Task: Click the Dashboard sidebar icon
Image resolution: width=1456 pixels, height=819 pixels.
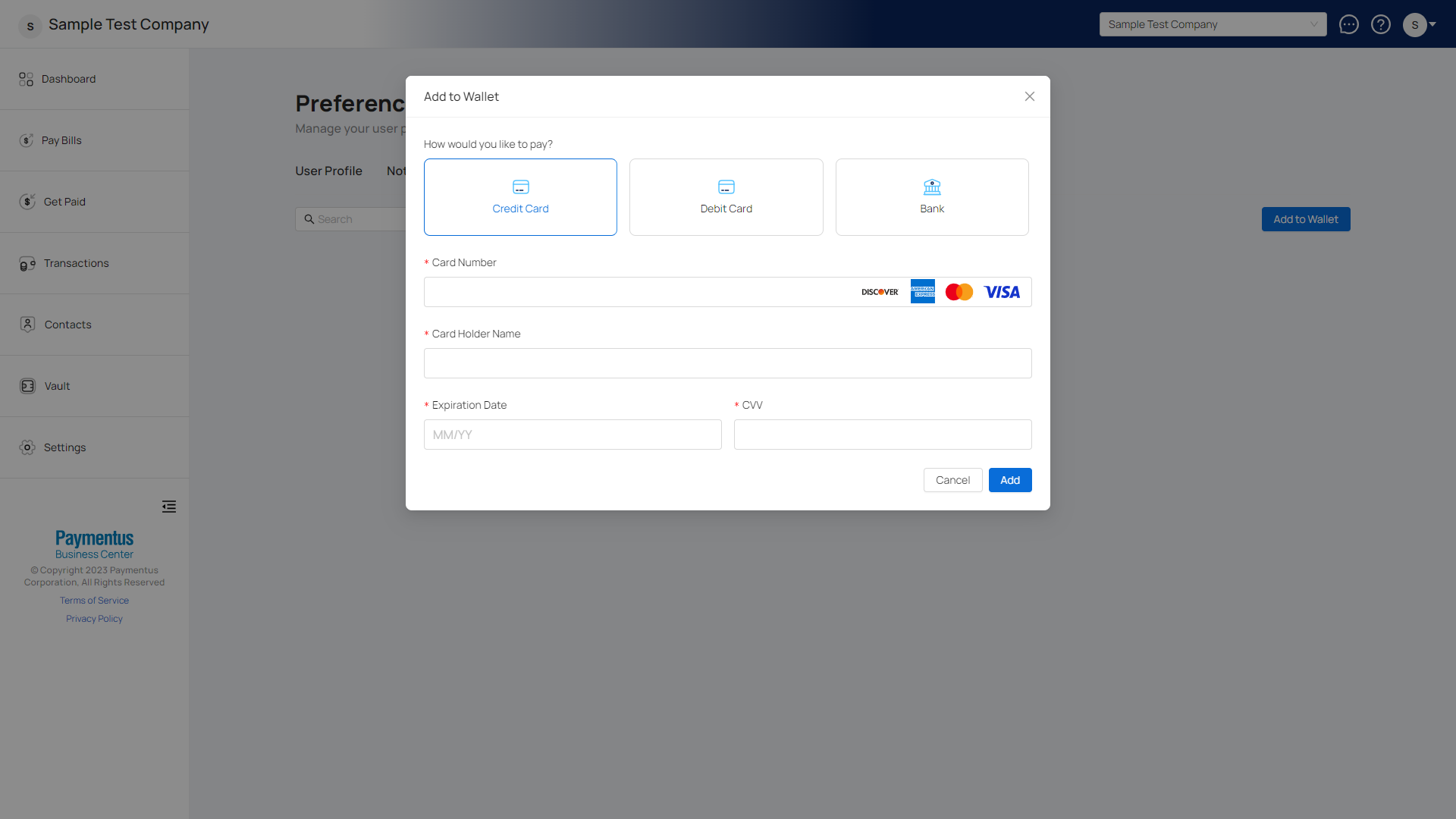Action: [27, 79]
